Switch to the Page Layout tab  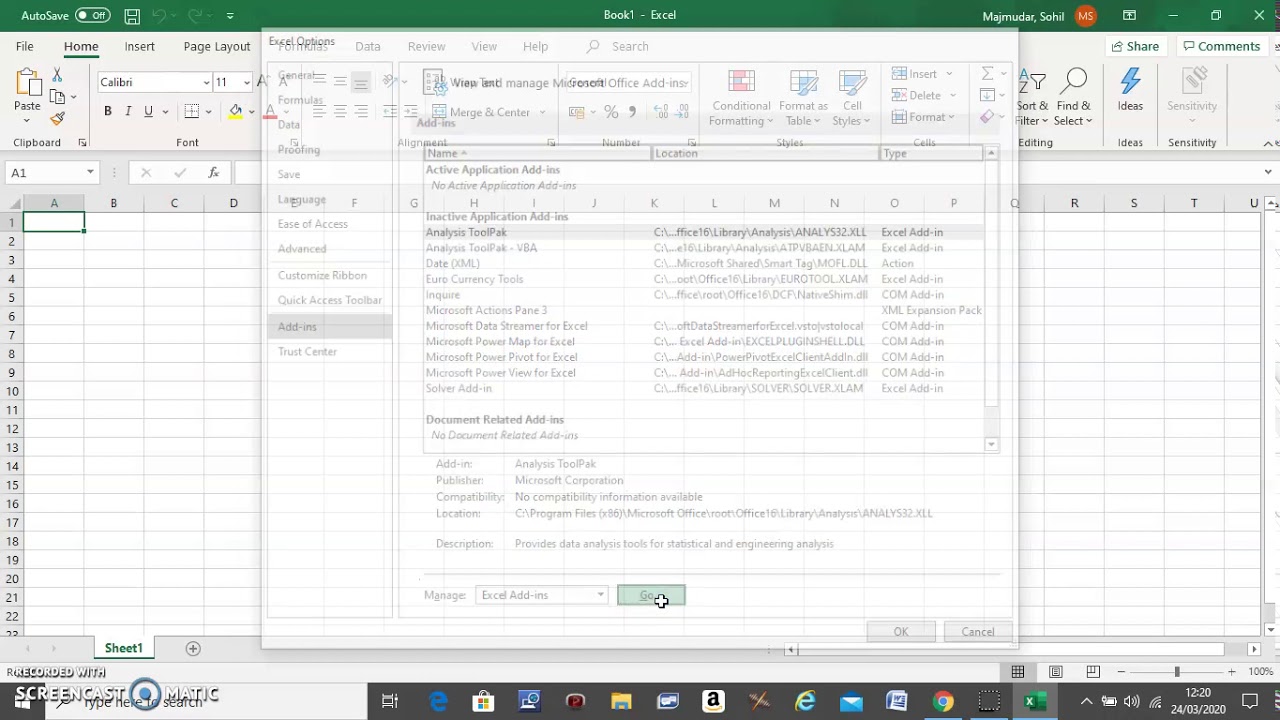pos(216,46)
